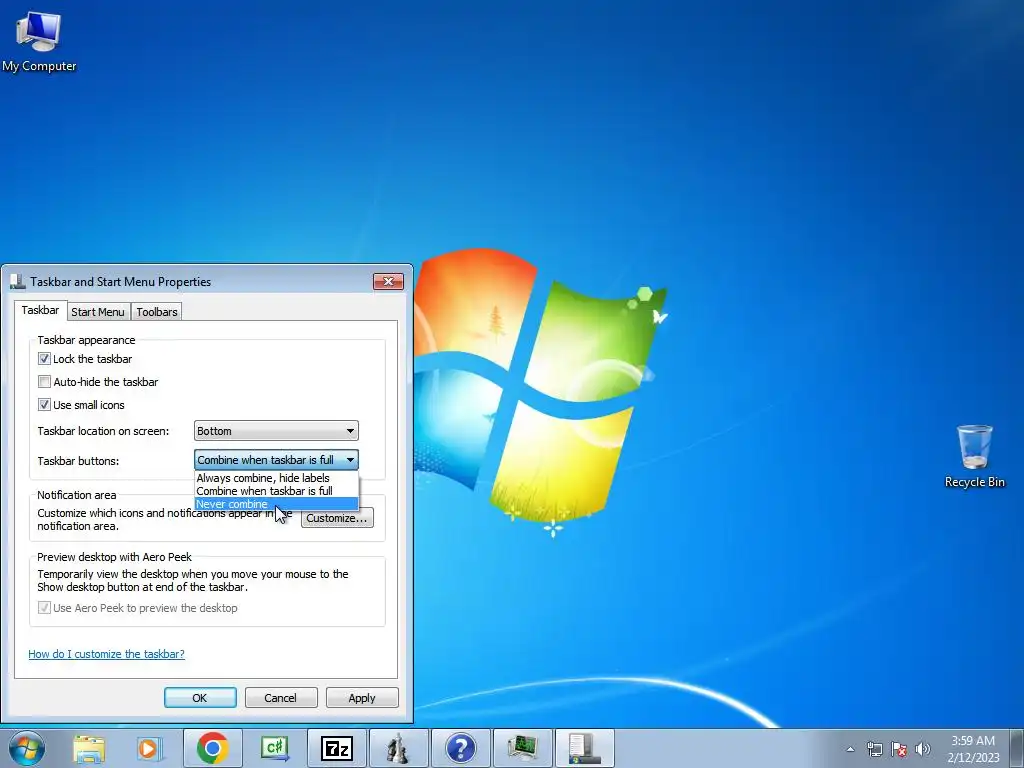Open the blue question mark help icon
The width and height of the screenshot is (1024, 768).
[460, 748]
